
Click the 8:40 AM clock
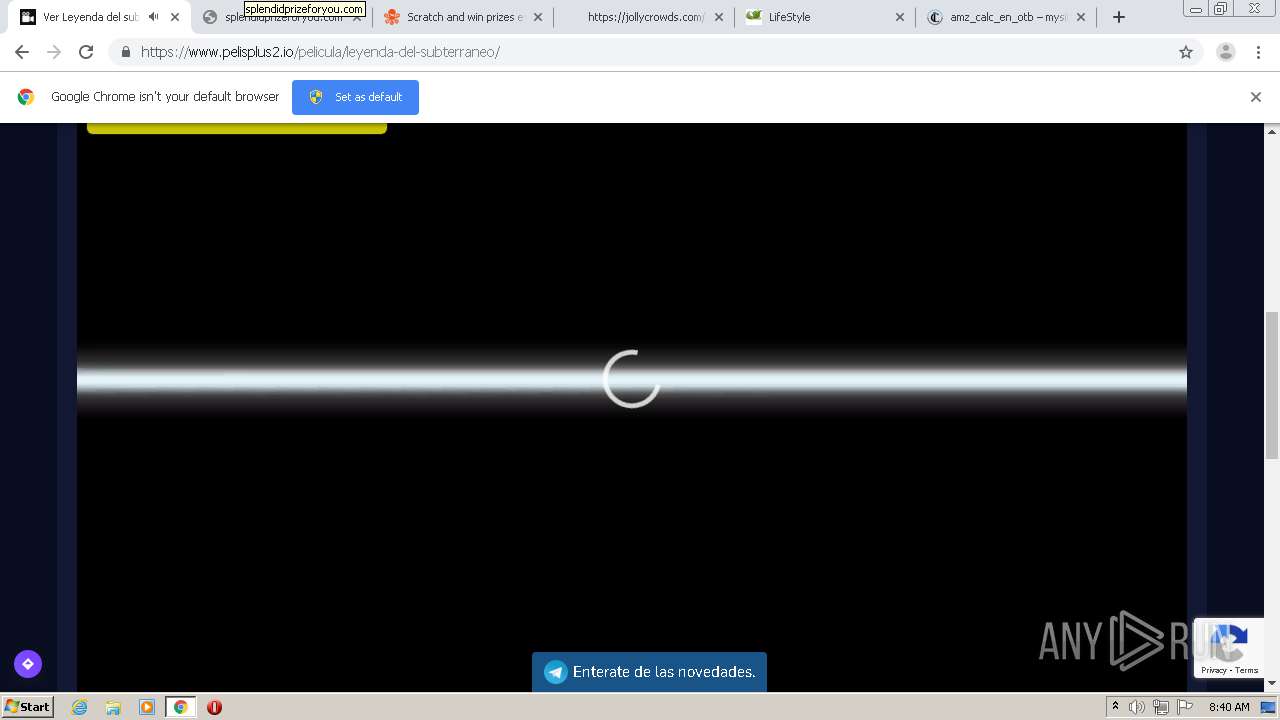pos(1229,707)
